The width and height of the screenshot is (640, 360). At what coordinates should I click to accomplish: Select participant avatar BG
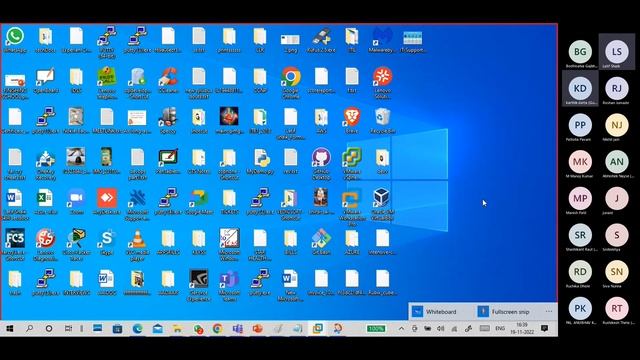pyautogui.click(x=580, y=52)
